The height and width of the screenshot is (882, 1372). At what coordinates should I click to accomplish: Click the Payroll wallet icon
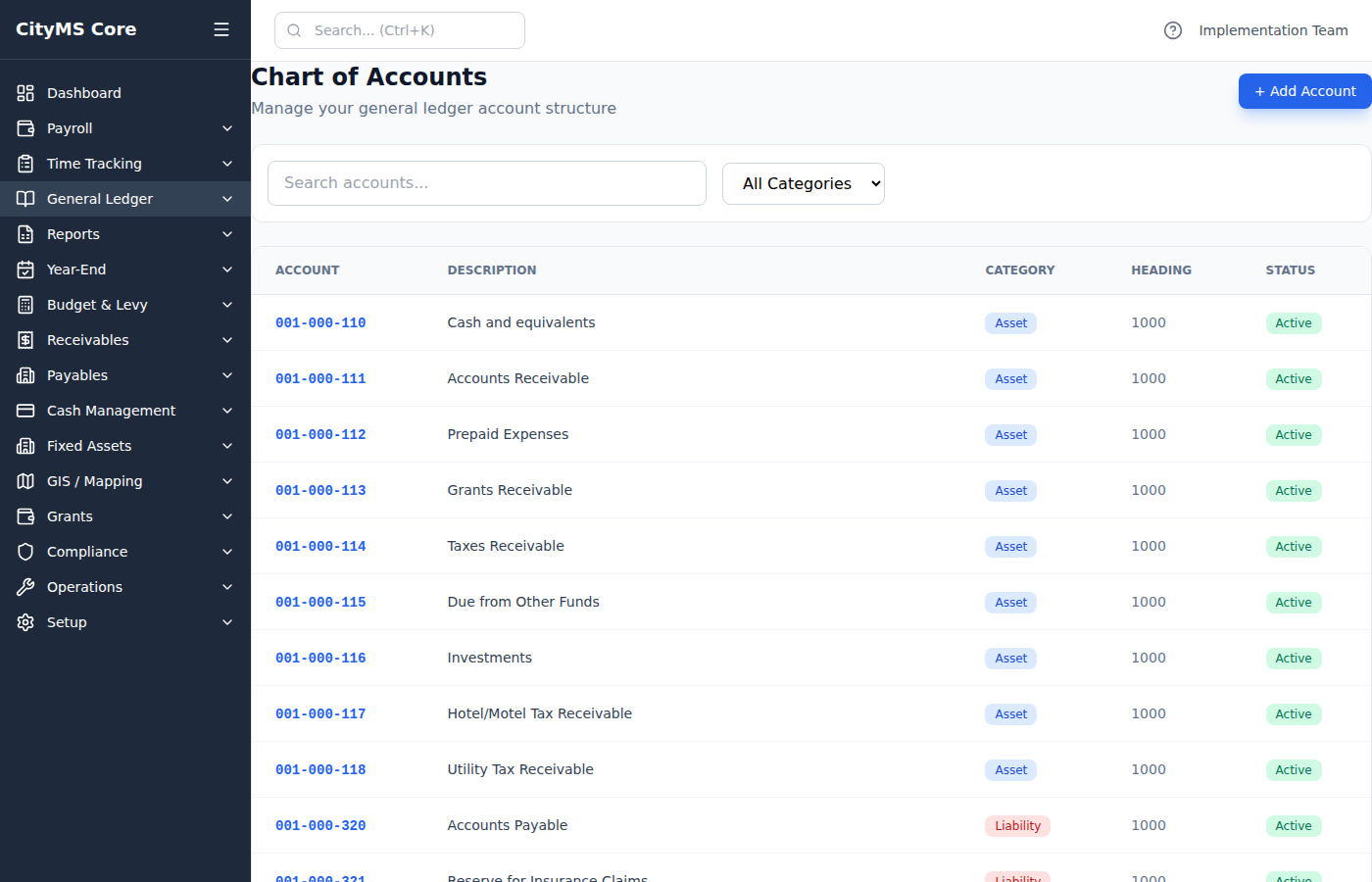coord(24,127)
